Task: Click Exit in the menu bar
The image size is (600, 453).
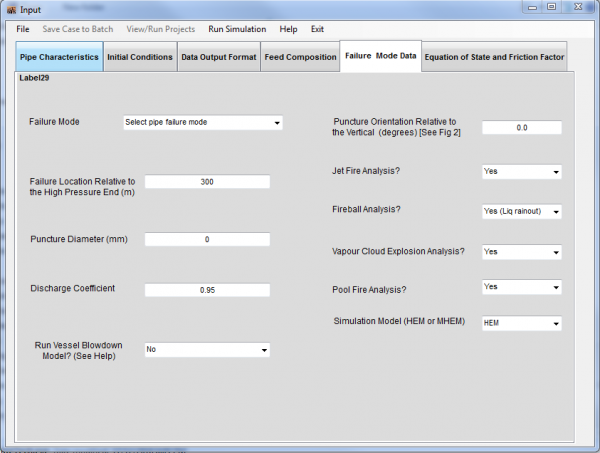Action: 317,29
